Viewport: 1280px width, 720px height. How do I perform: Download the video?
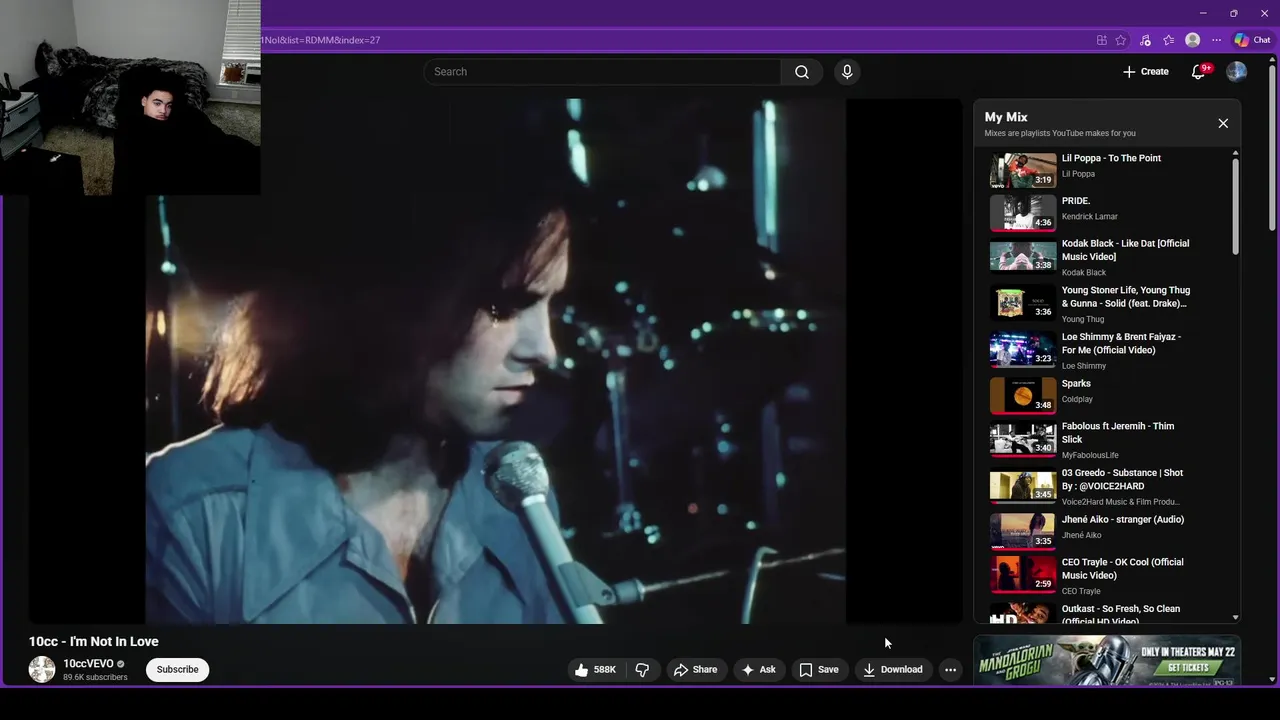893,670
